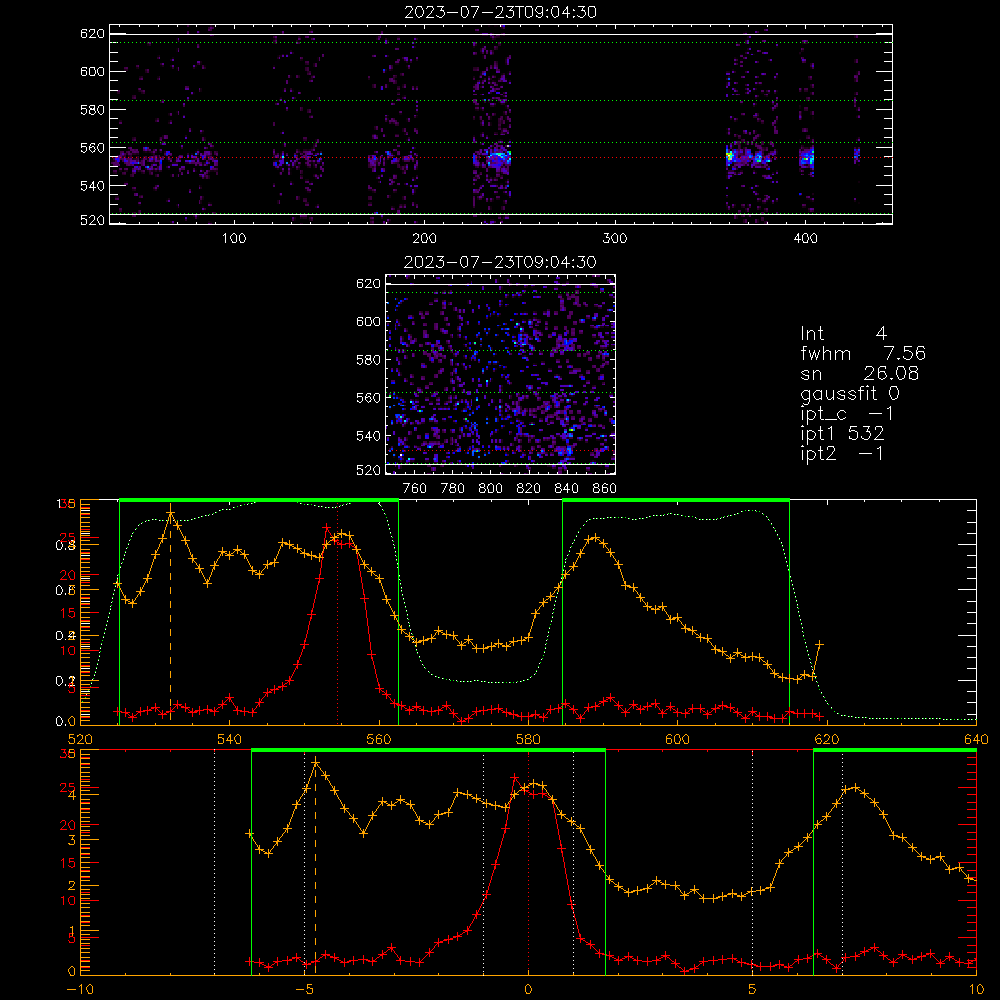Click the orange peak marker at dashed line in third plot

[x=170, y=514]
